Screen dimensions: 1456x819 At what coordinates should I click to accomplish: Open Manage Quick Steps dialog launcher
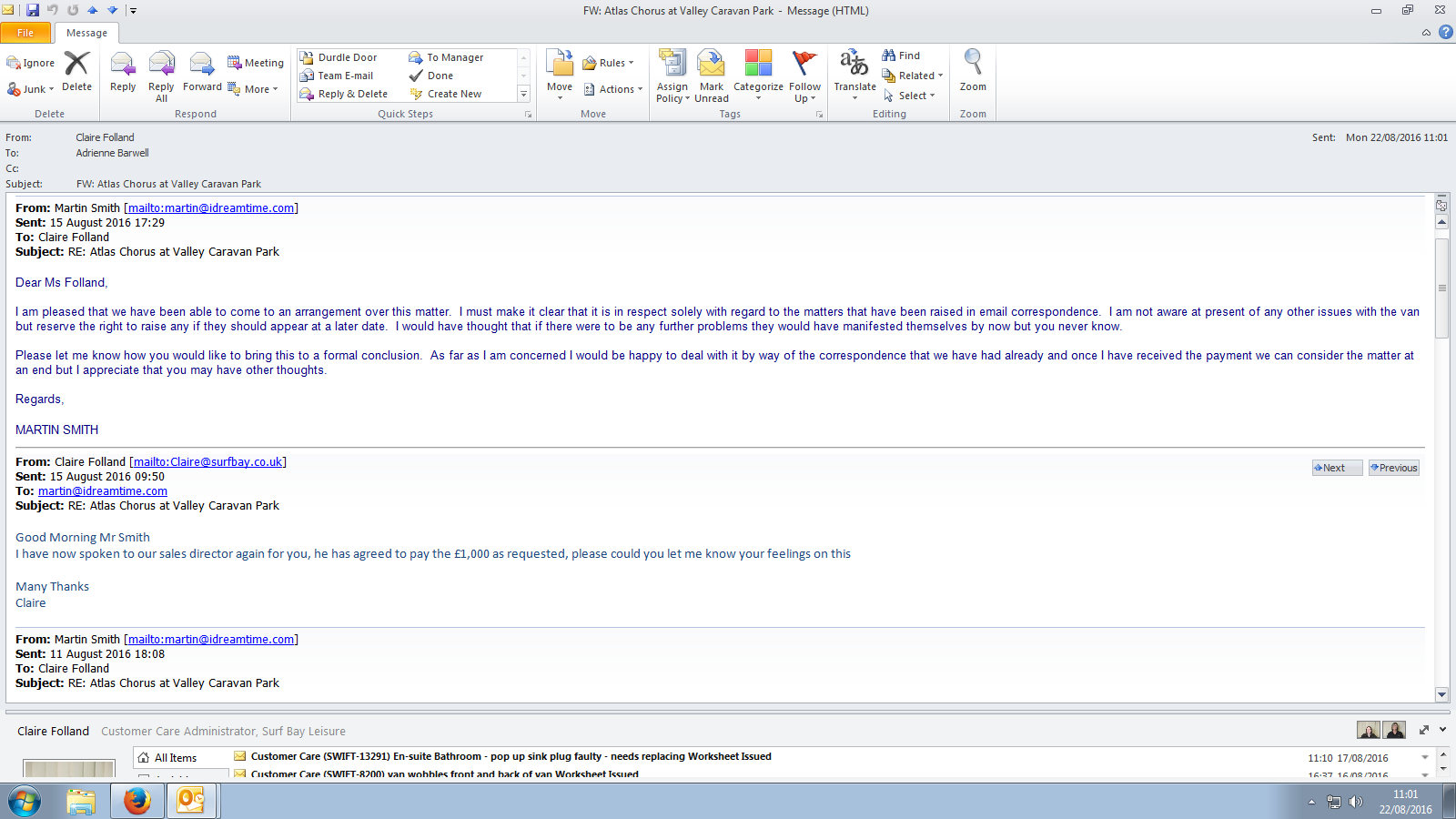pyautogui.click(x=528, y=115)
